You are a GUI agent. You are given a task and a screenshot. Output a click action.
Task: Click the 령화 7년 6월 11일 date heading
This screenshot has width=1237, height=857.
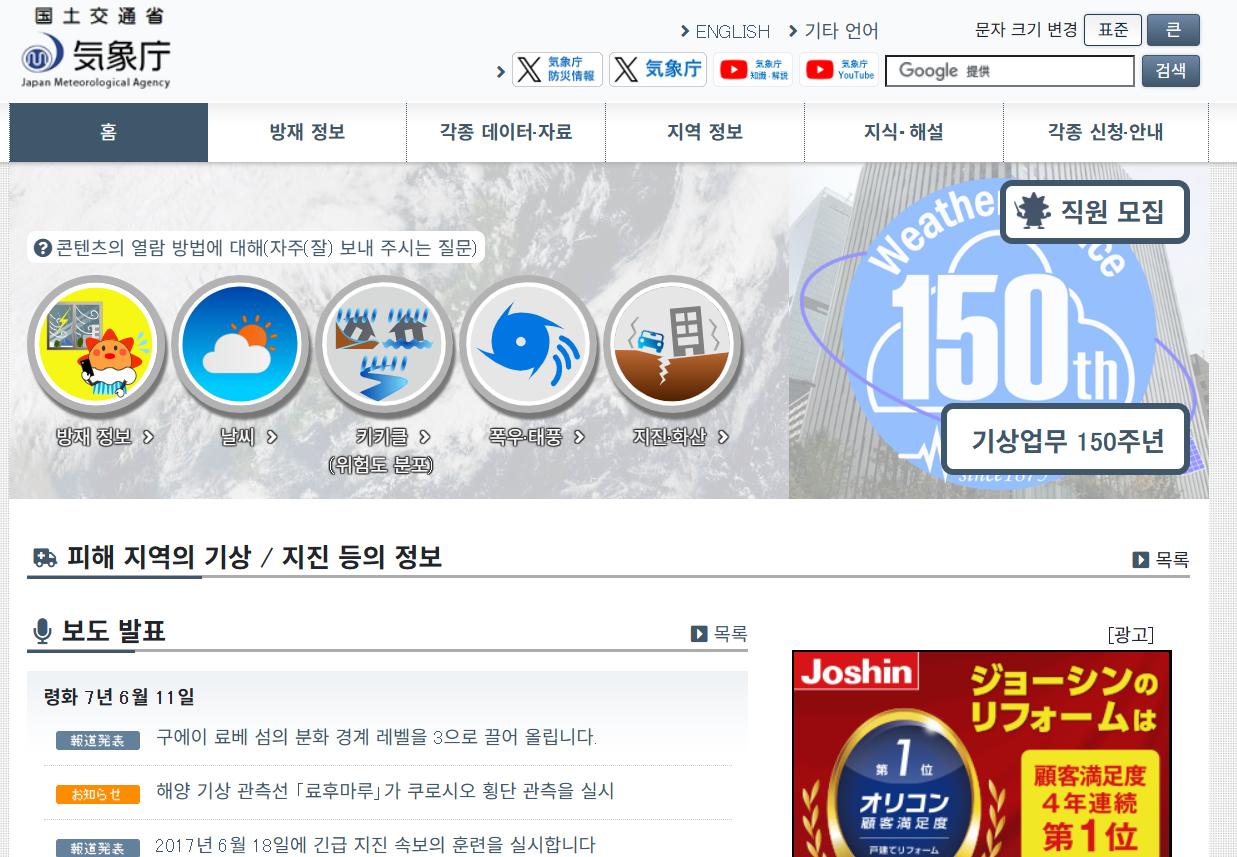119,696
